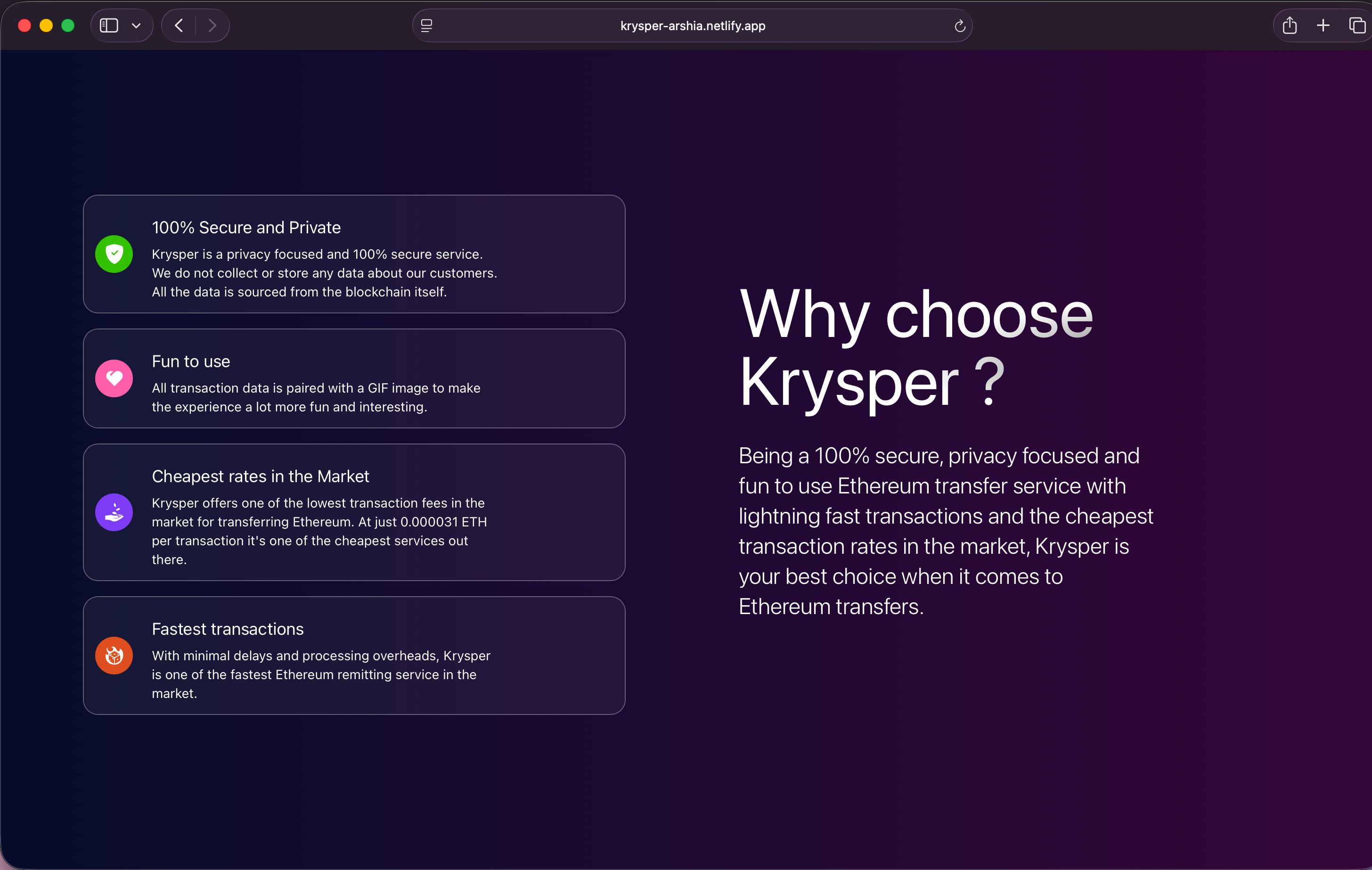Viewport: 1372px width, 870px height.
Task: Click the purple hand icon for Cheapest rates
Action: [x=114, y=512]
